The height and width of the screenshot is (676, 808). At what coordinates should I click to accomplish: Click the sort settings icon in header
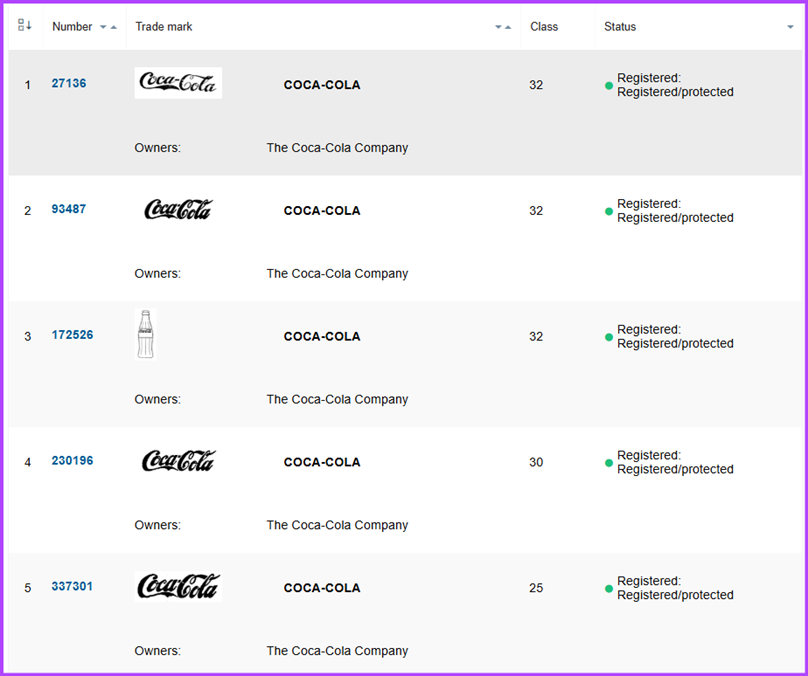pyautogui.click(x=22, y=24)
